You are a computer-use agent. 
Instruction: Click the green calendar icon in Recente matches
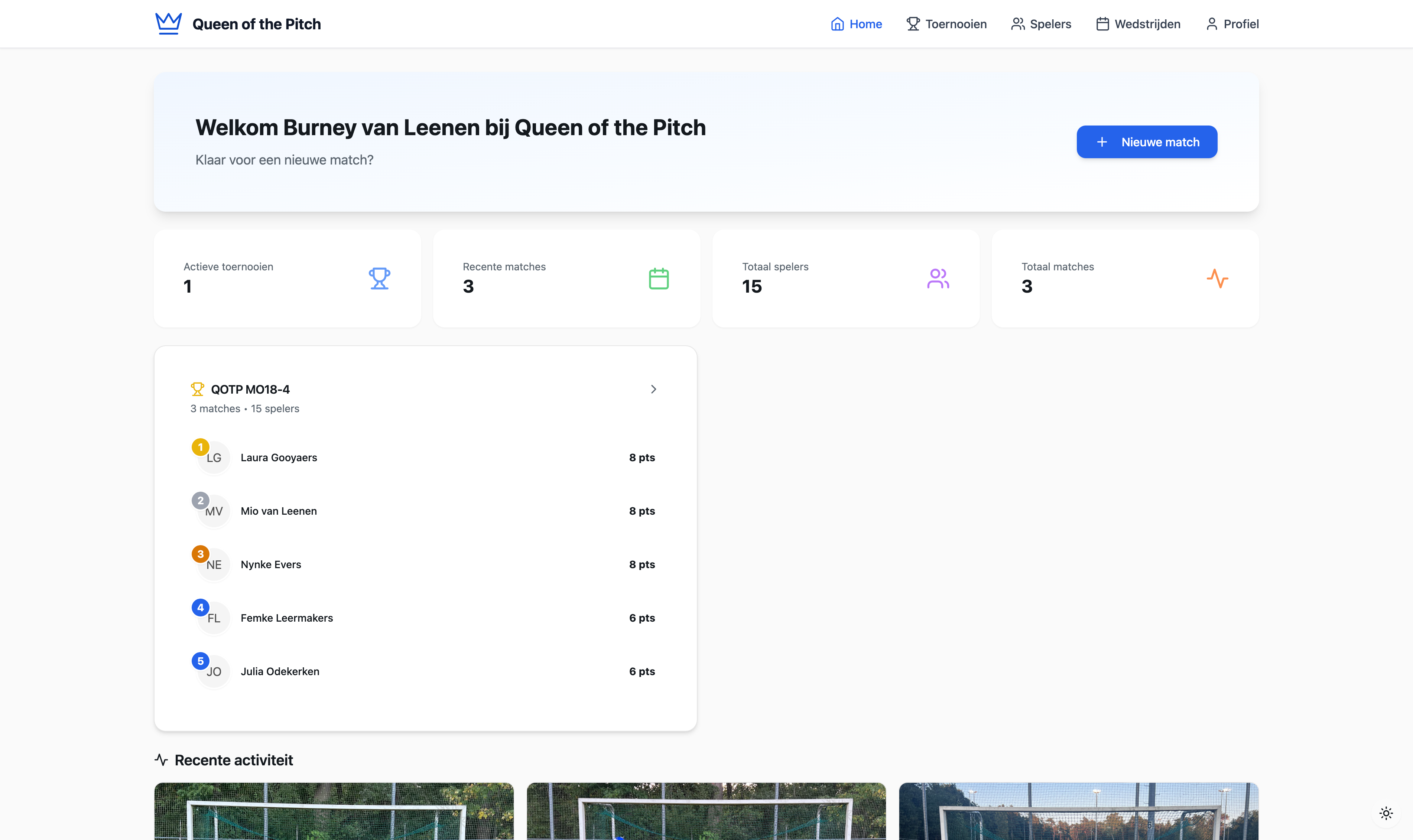[658, 279]
